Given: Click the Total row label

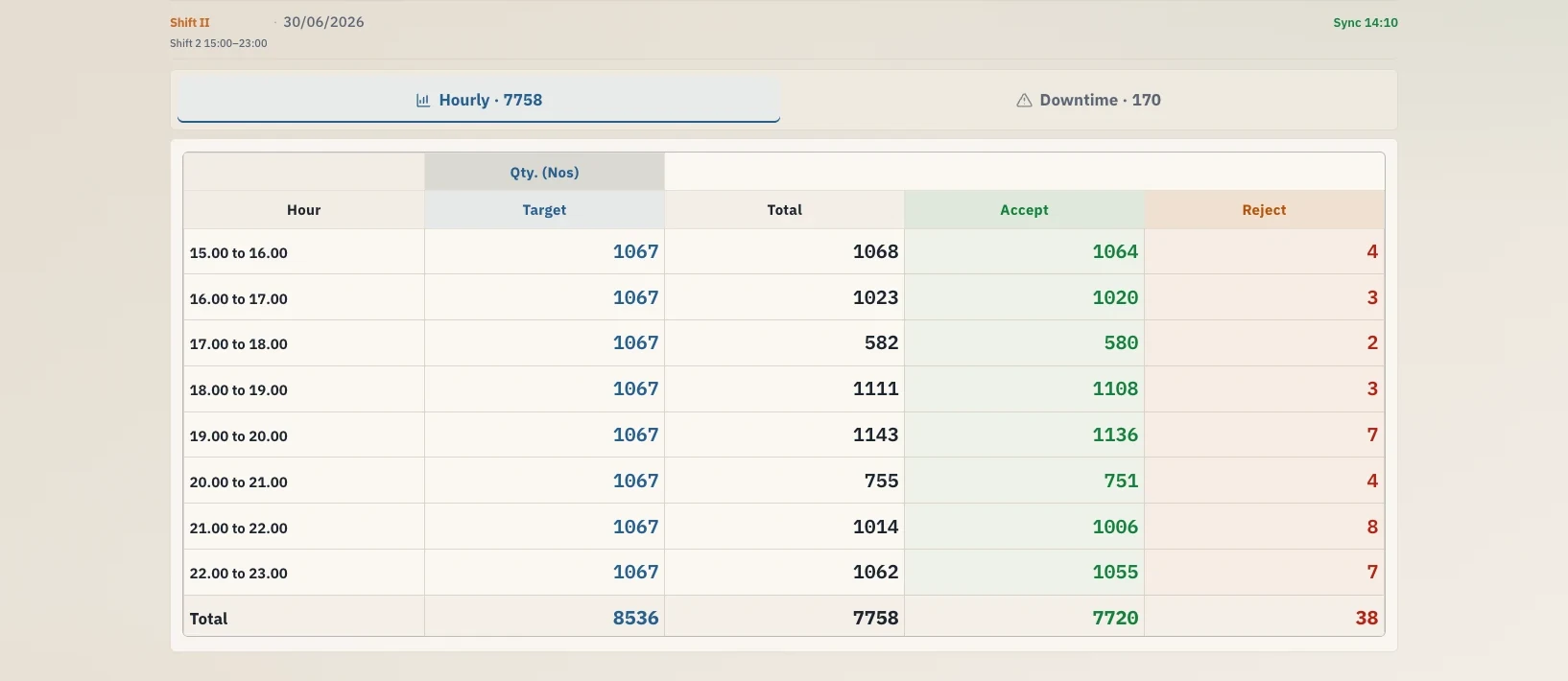Looking at the screenshot, I should click(x=208, y=619).
